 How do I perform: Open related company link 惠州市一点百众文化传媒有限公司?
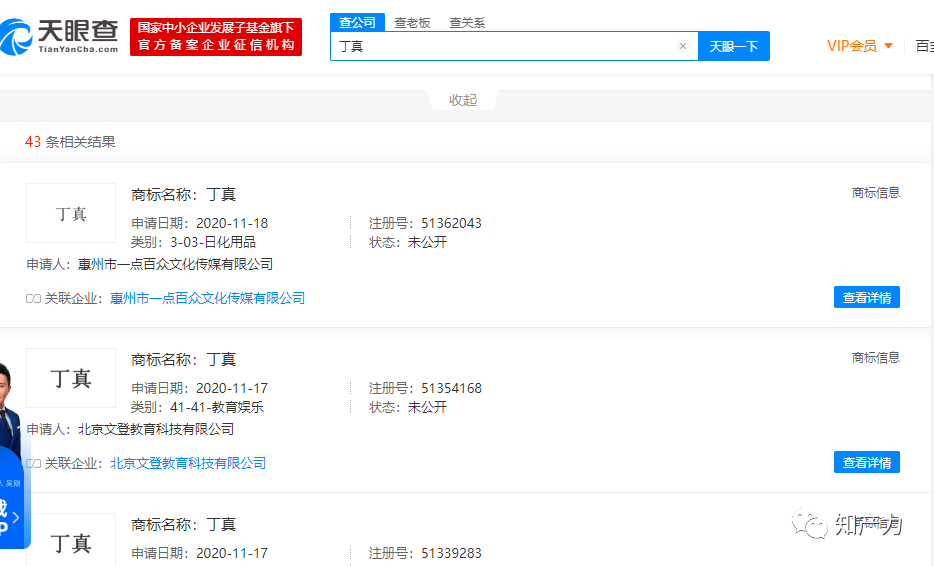tap(207, 298)
